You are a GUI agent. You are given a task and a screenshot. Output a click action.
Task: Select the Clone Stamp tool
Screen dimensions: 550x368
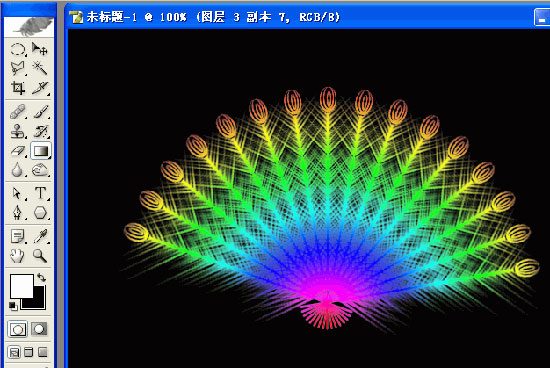click(x=18, y=132)
